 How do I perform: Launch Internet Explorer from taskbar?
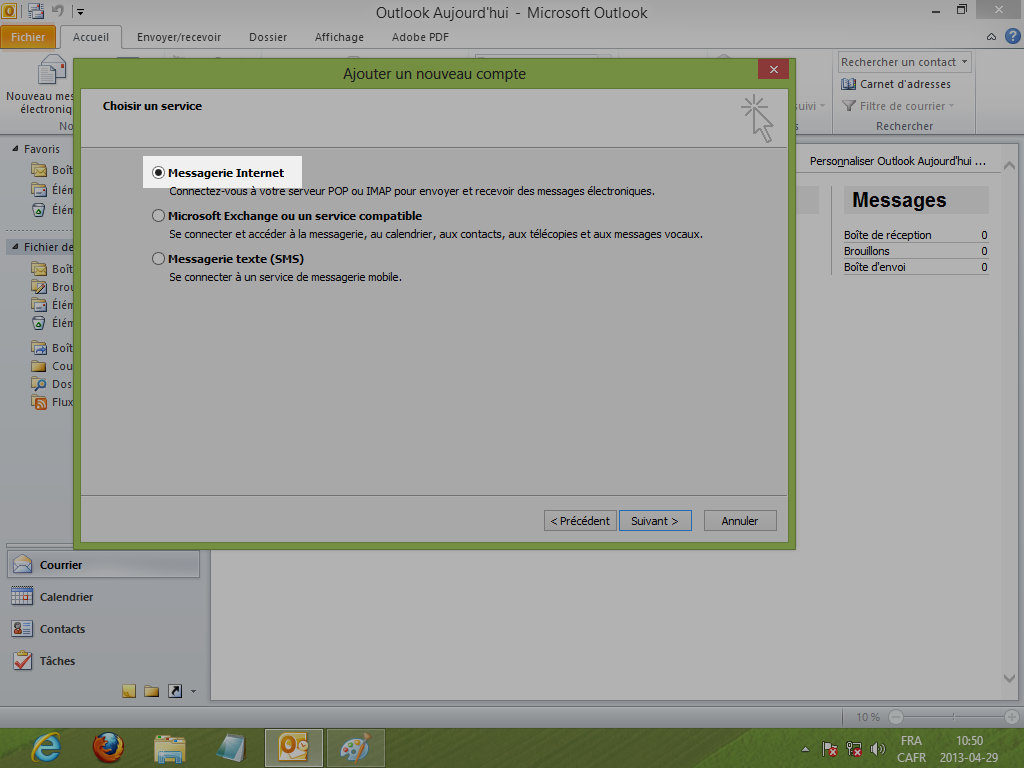(x=46, y=748)
